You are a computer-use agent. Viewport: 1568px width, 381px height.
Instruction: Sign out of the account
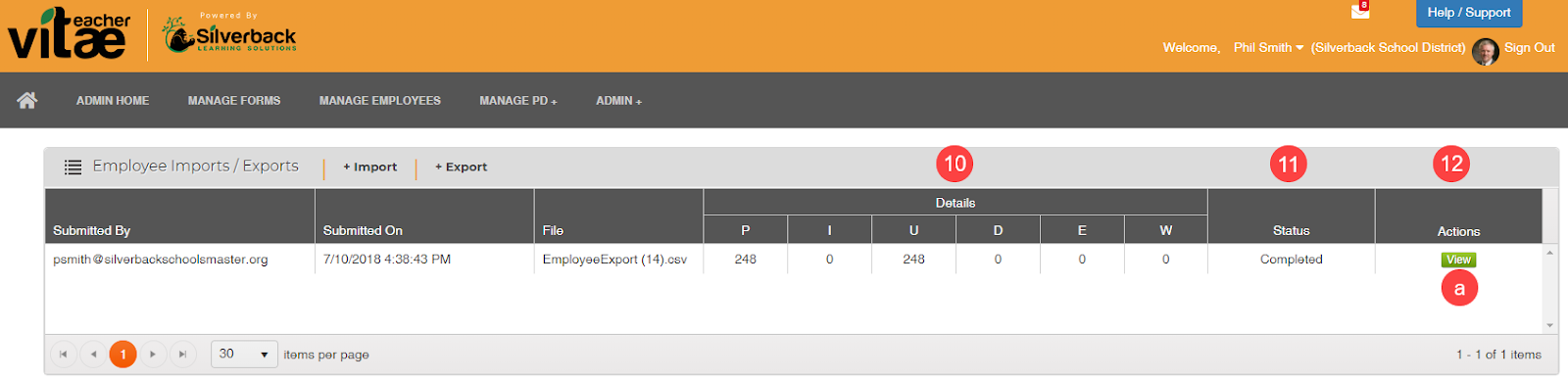pos(1529,47)
